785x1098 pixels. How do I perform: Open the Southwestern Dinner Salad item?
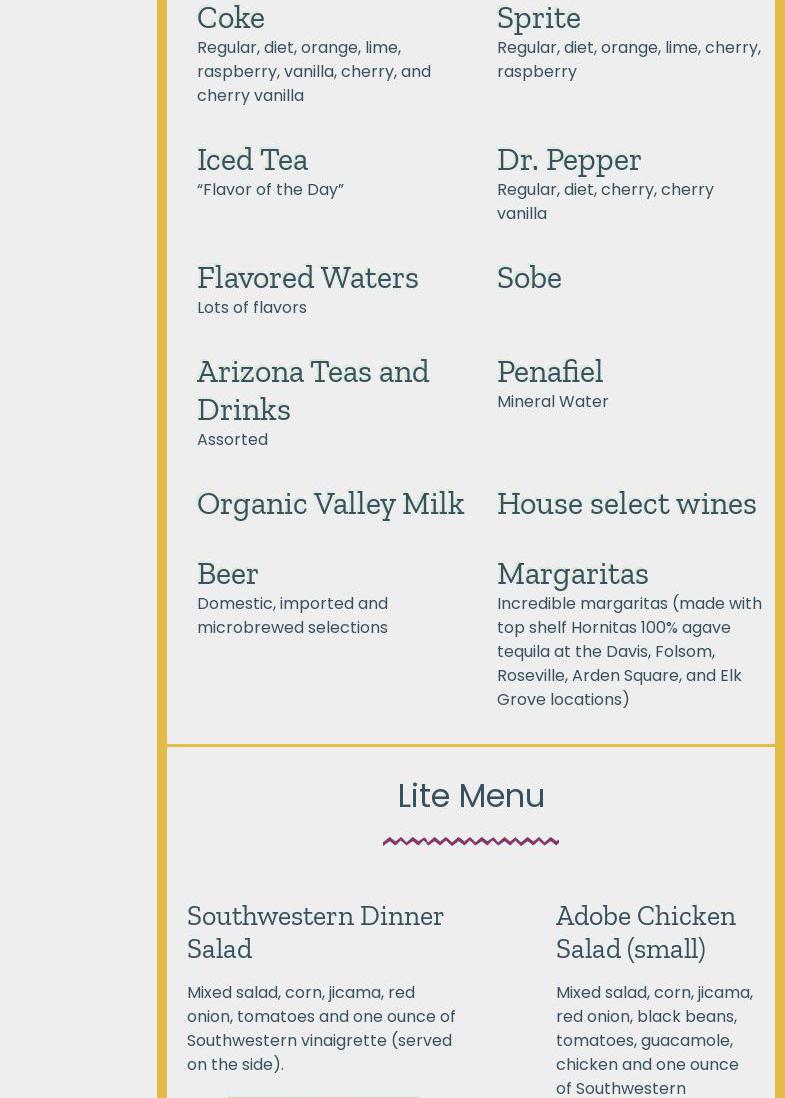(315, 931)
